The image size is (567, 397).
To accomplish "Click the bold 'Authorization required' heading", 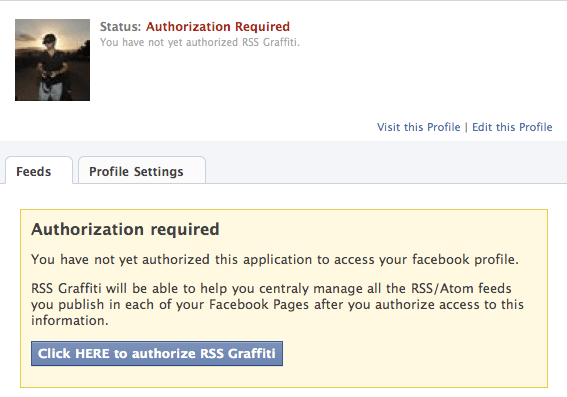I will pyautogui.click(x=125, y=229).
